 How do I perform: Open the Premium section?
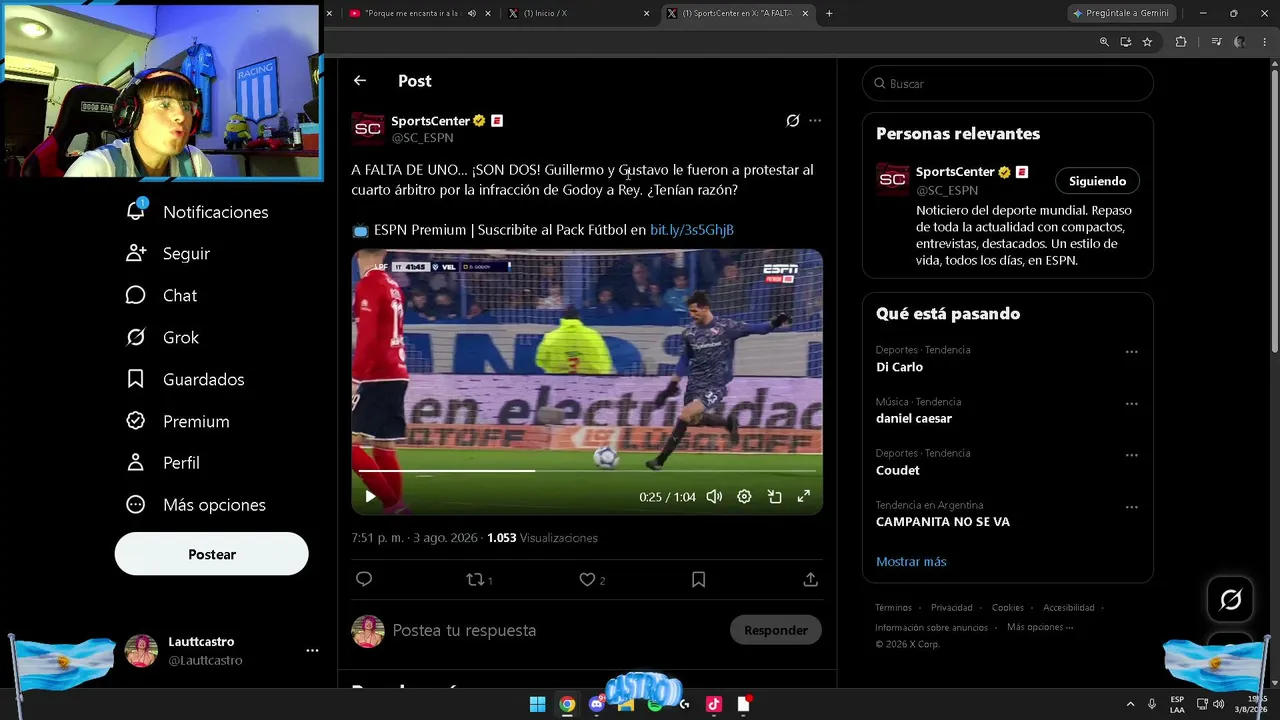click(177, 421)
